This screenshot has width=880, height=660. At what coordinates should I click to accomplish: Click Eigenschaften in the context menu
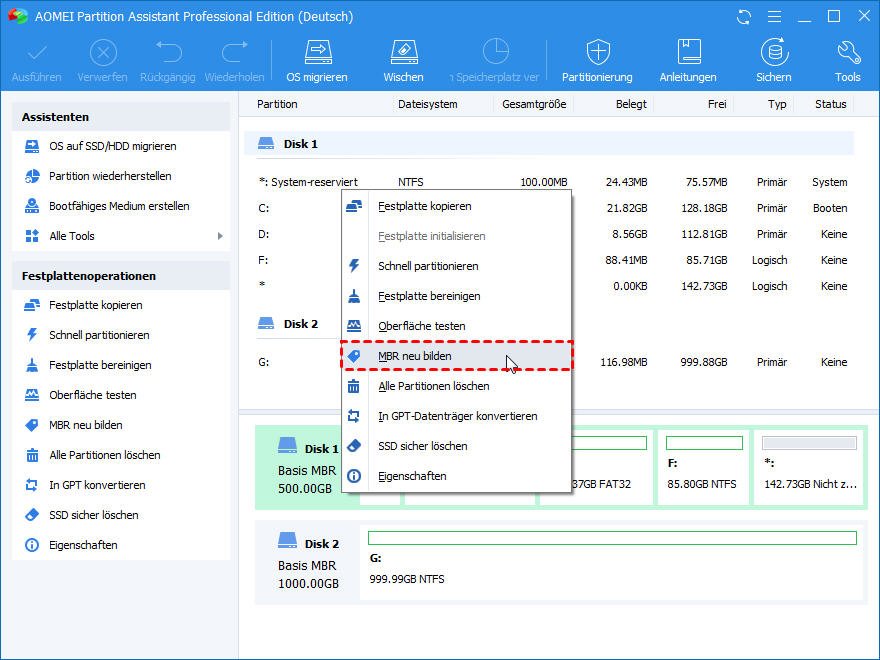[412, 476]
